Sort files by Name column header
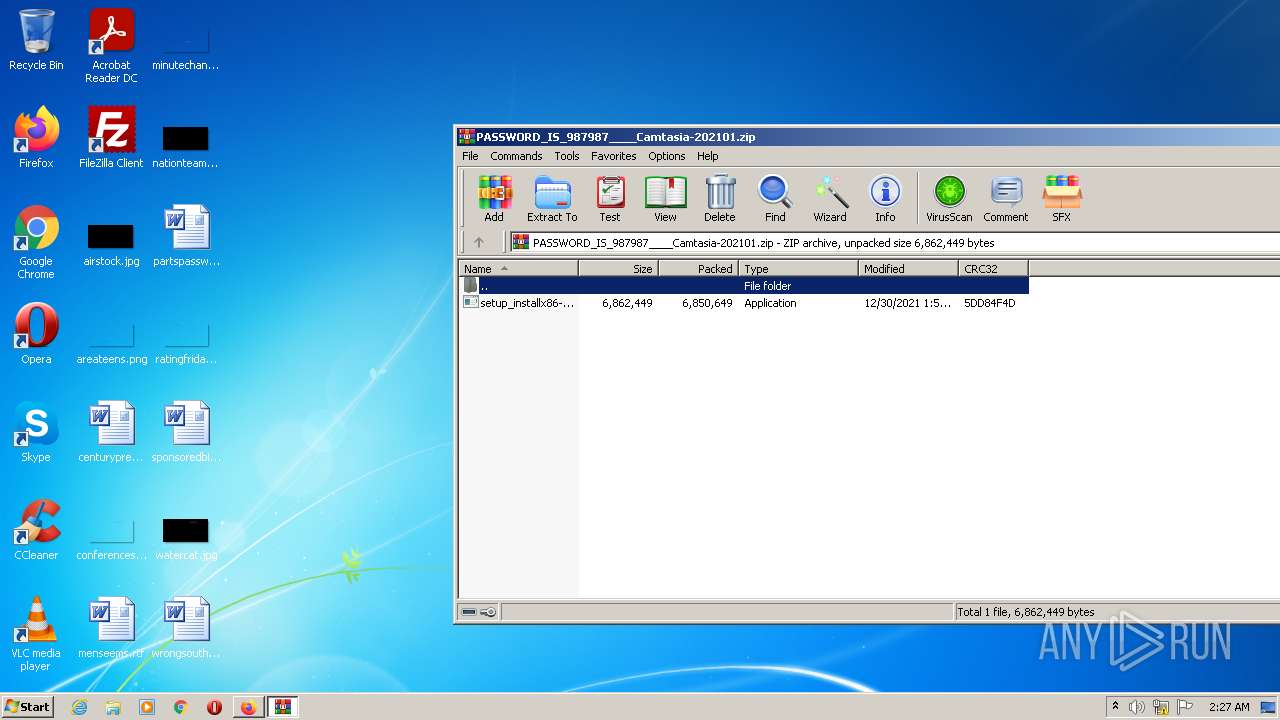Screen dimensions: 1280x720 [x=518, y=268]
